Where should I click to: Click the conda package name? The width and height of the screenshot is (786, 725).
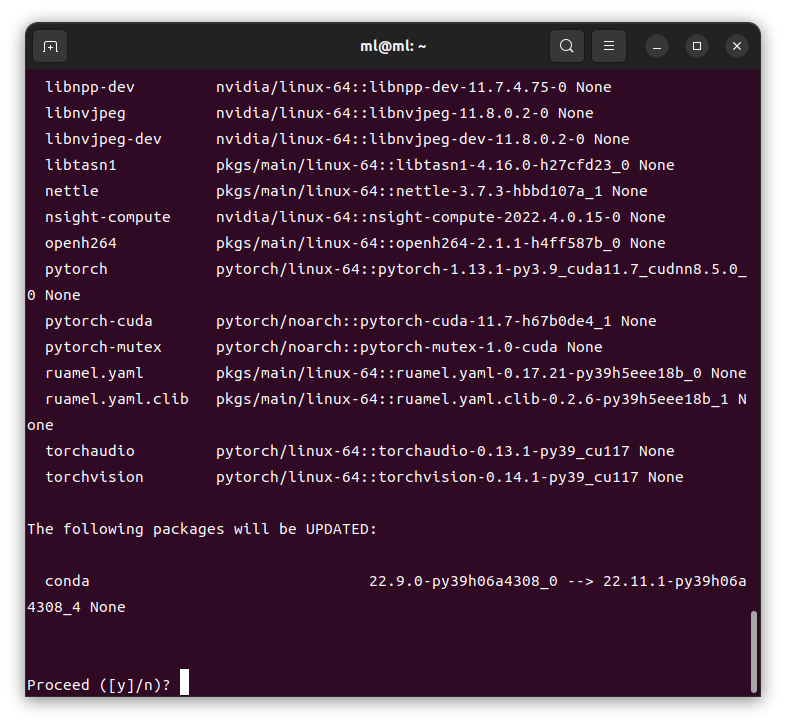[x=67, y=581]
